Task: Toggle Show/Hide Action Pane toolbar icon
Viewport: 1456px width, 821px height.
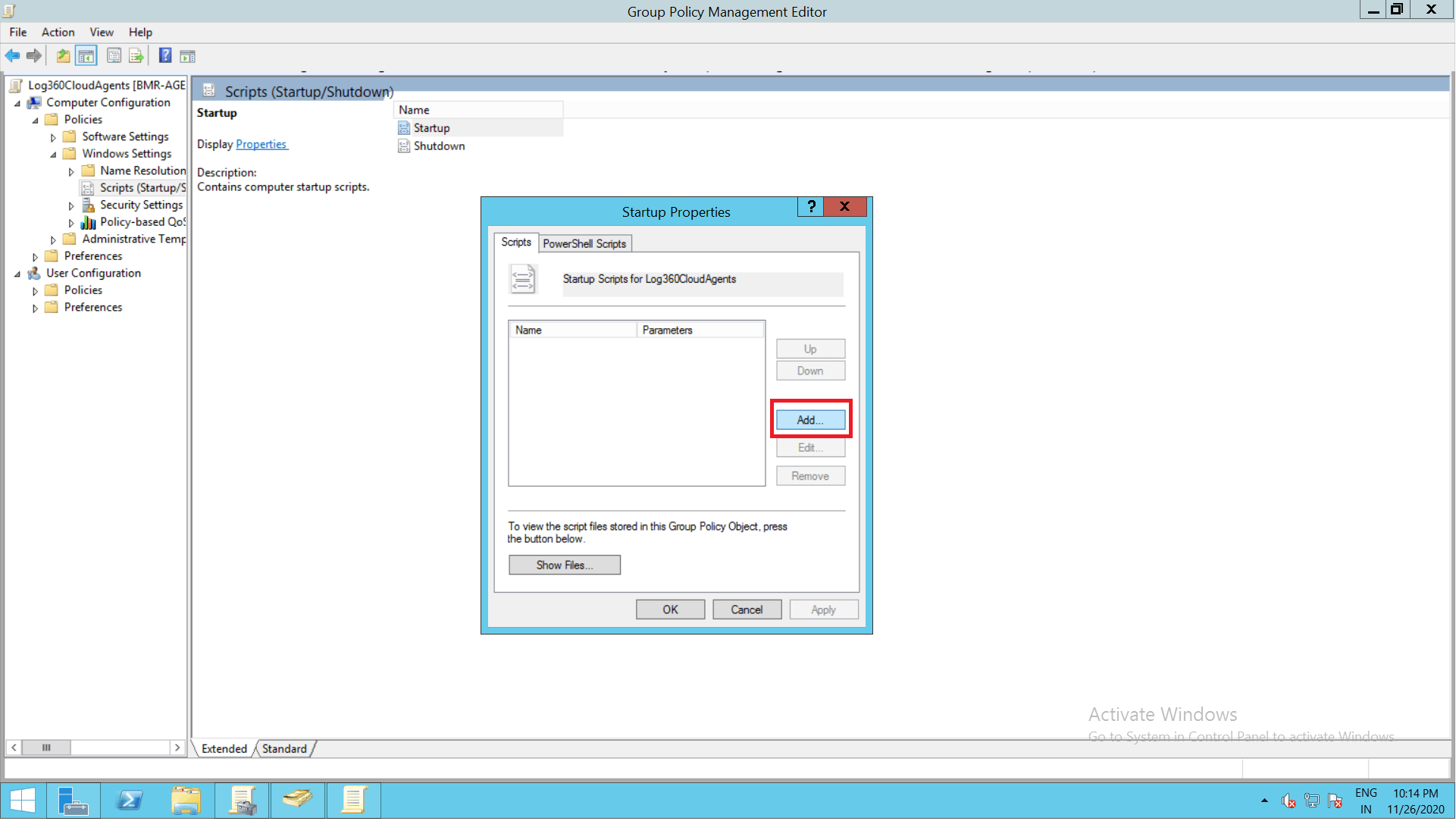Action: (x=187, y=56)
